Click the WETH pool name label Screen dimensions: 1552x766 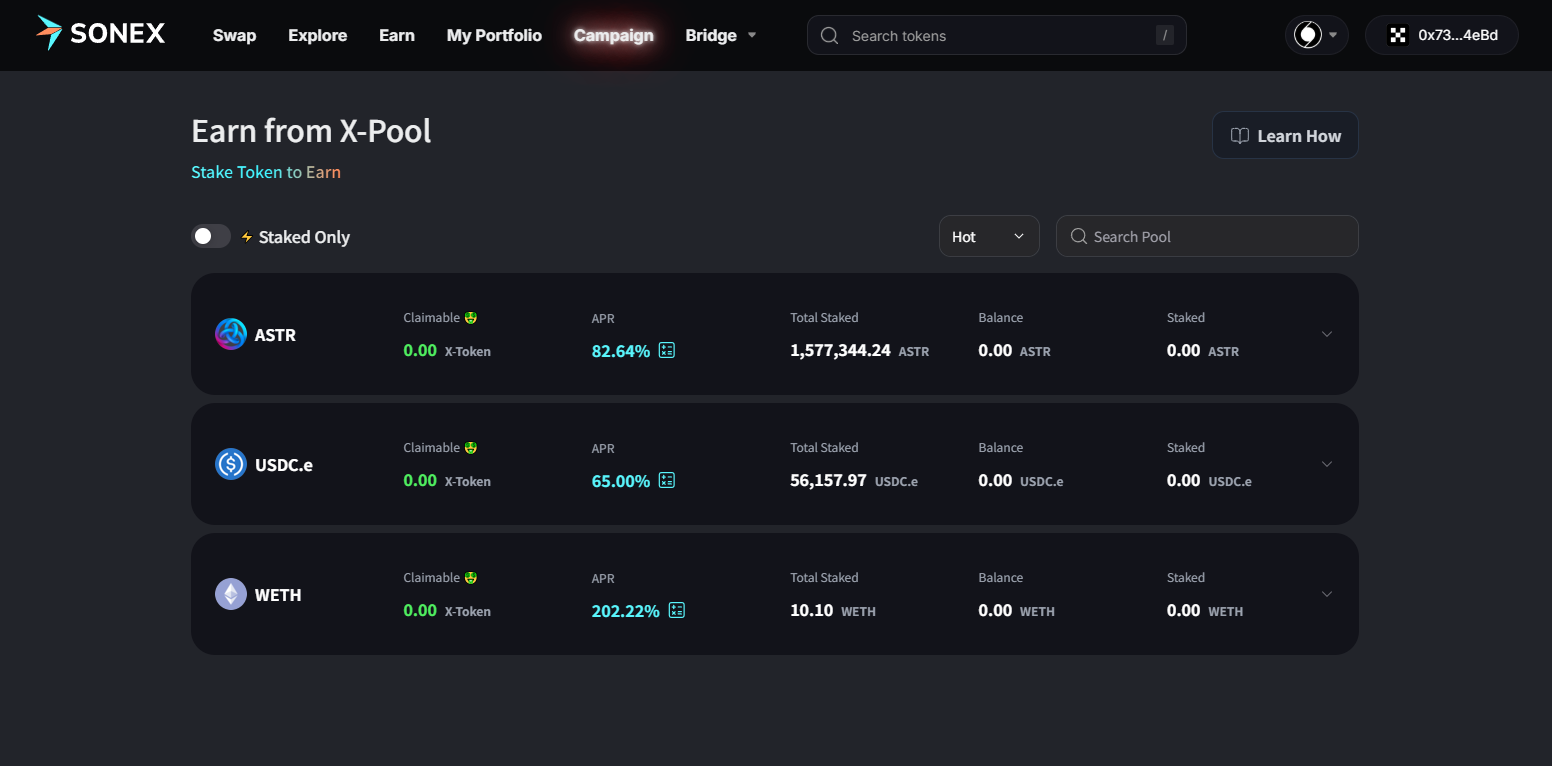(278, 595)
